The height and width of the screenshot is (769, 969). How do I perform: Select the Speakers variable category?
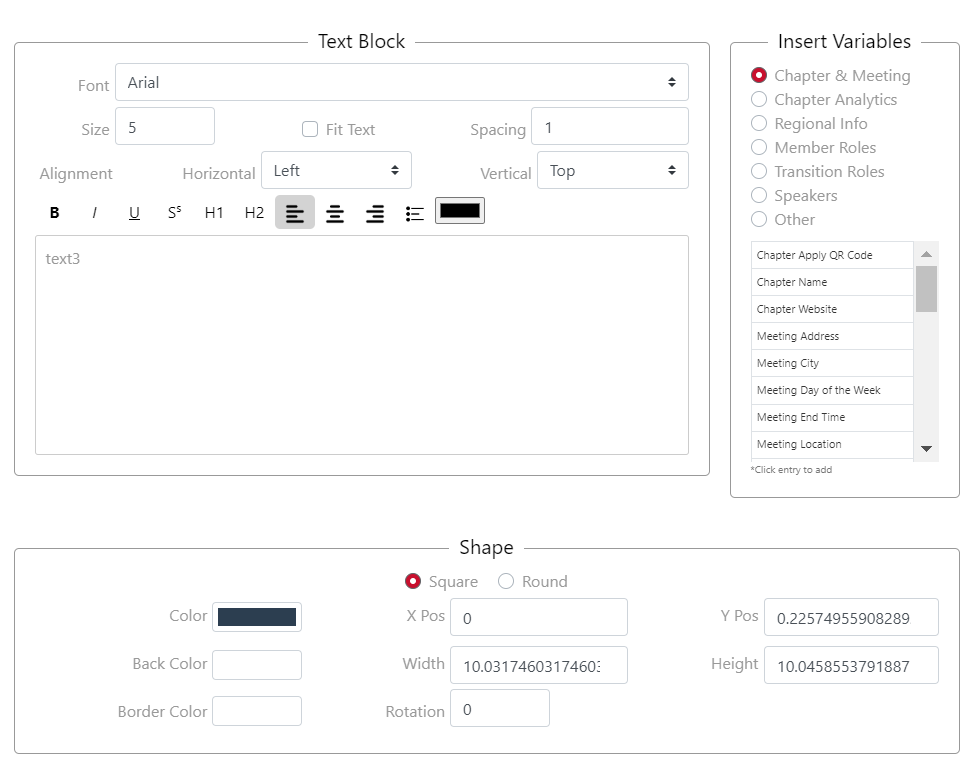[x=759, y=195]
